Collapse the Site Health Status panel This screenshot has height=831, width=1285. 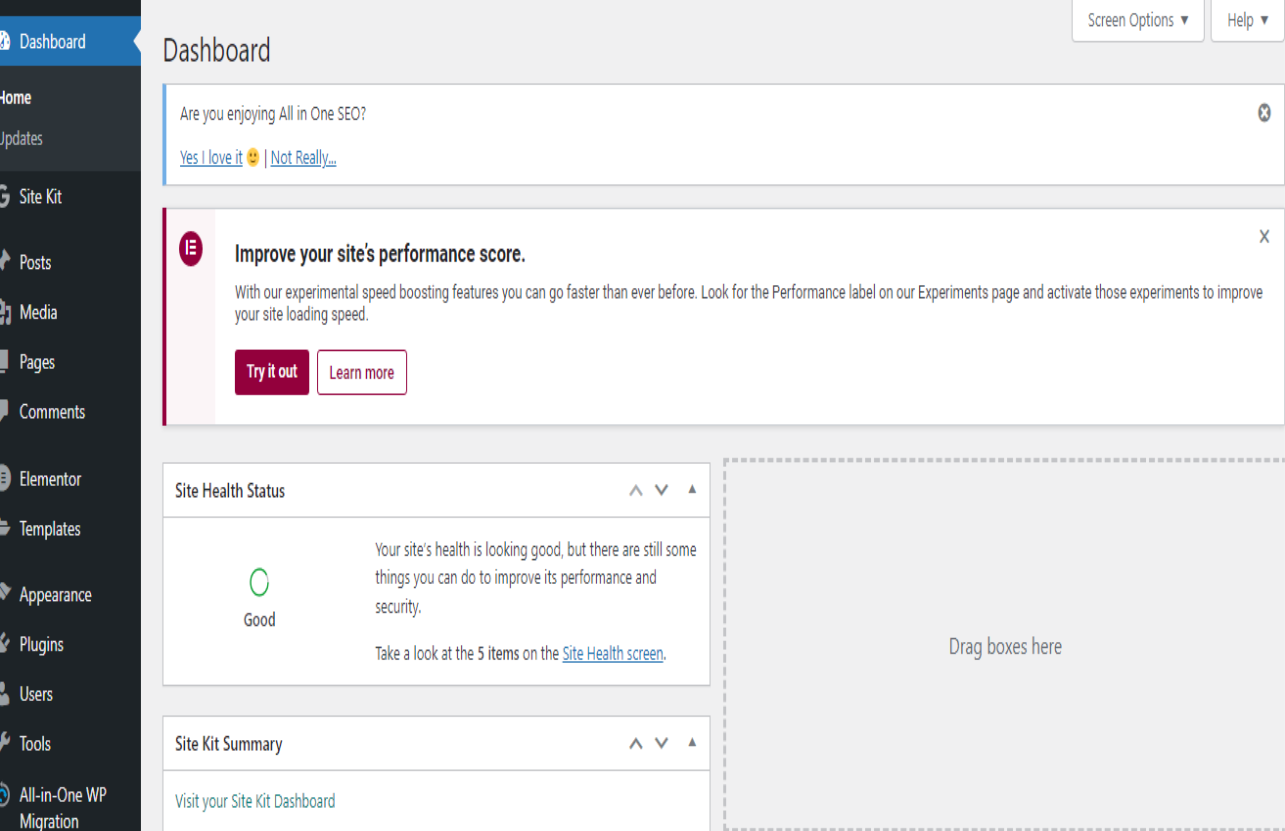(x=692, y=490)
